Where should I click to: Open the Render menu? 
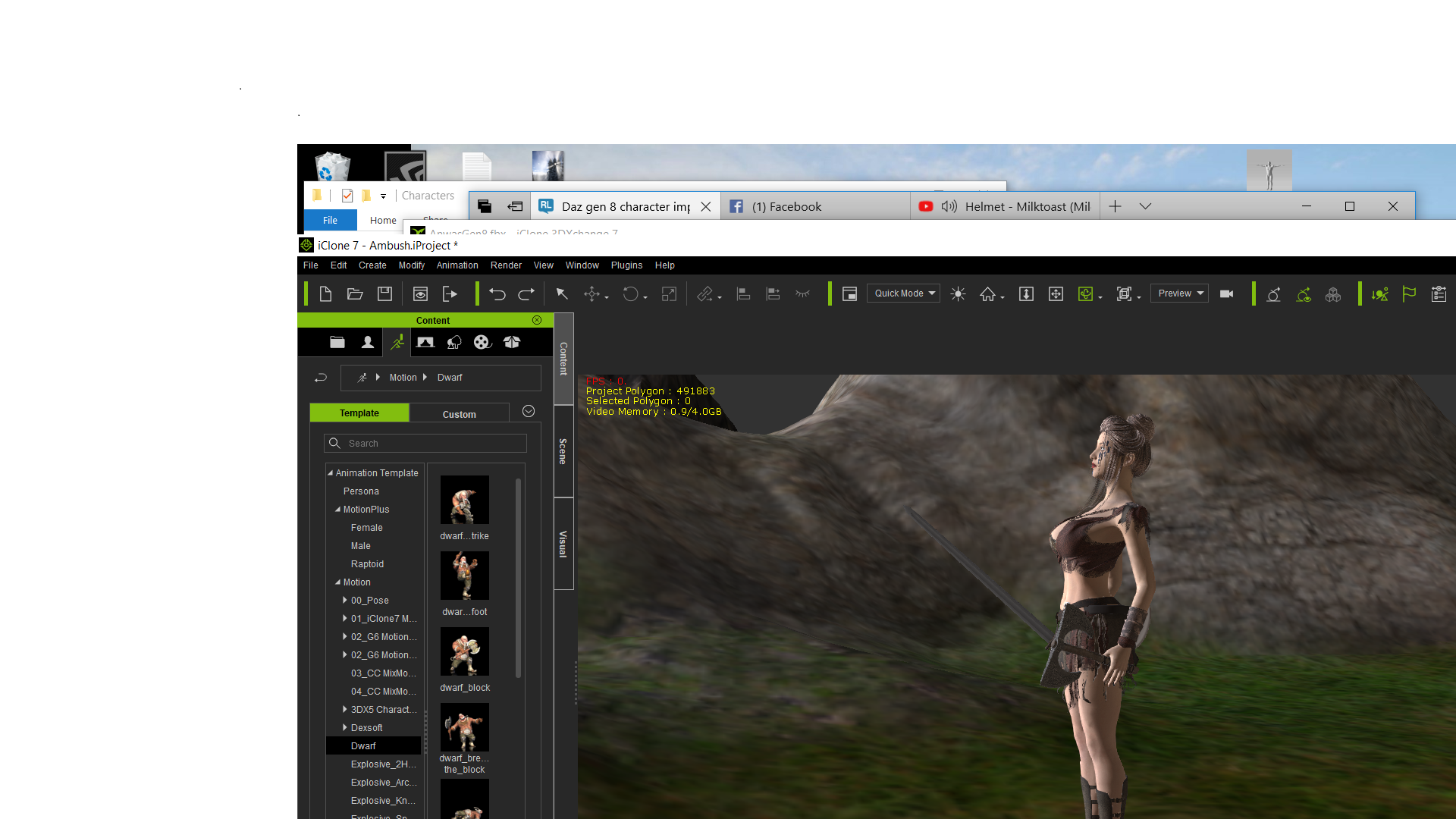506,265
